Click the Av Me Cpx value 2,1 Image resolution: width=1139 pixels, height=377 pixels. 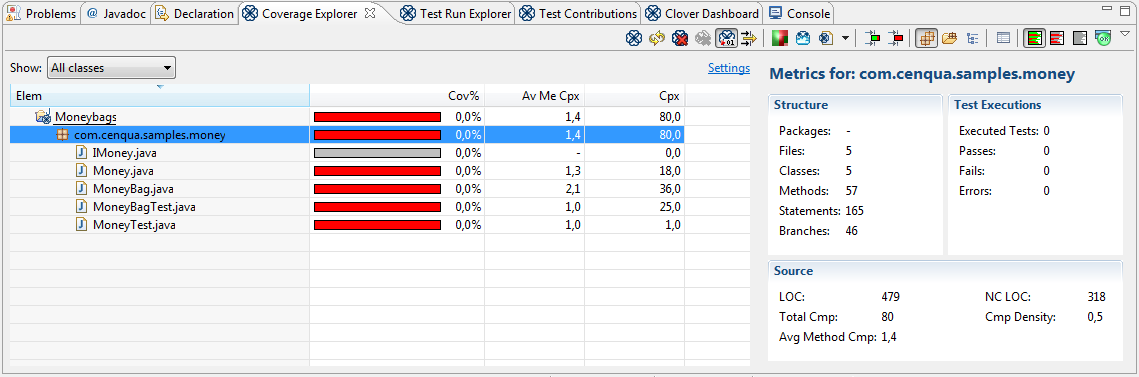pyautogui.click(x=572, y=189)
